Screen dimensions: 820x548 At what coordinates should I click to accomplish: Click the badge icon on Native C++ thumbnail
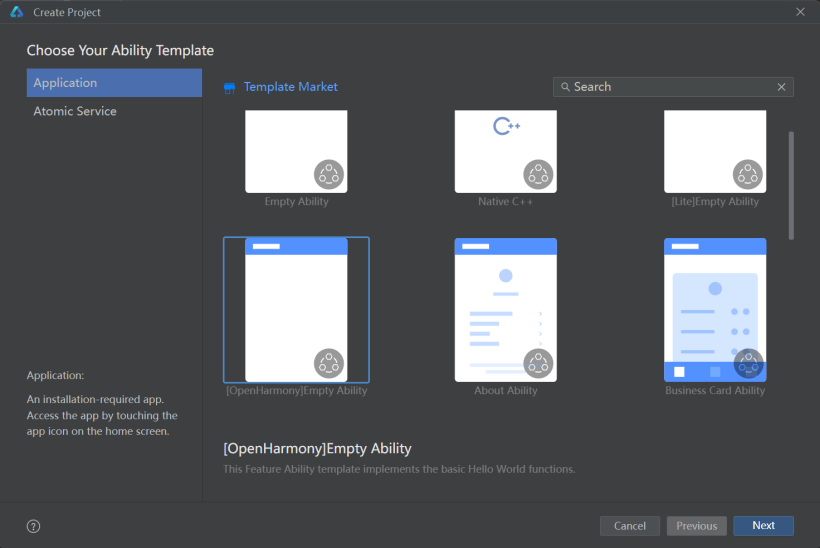point(538,174)
